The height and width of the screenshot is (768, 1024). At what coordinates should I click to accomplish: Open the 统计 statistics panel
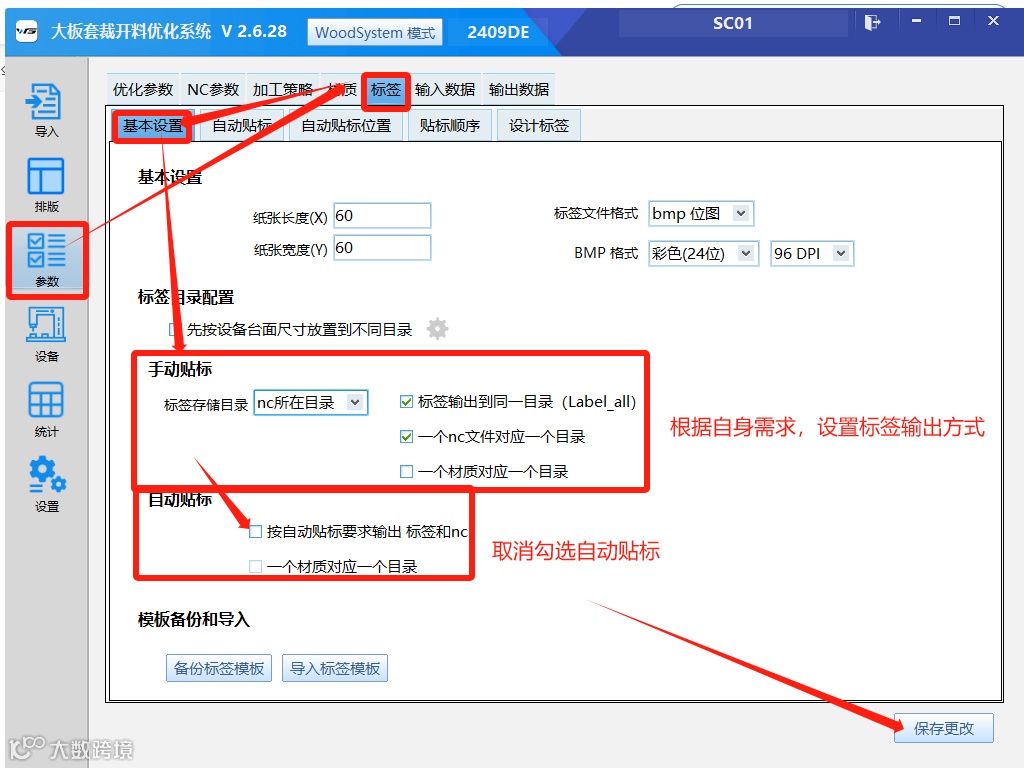click(x=46, y=410)
